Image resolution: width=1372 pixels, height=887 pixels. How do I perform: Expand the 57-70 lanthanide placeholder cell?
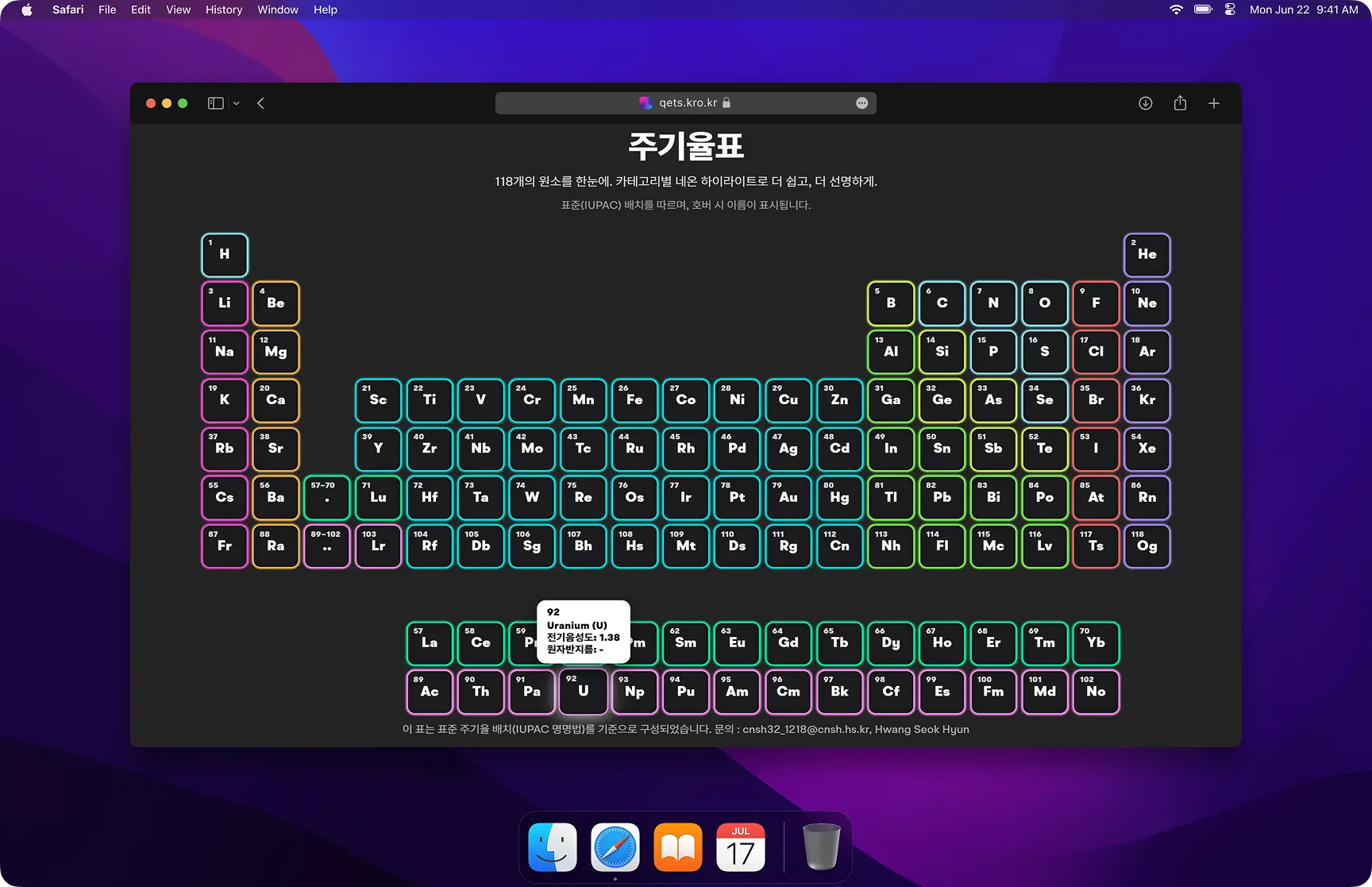pyautogui.click(x=326, y=497)
